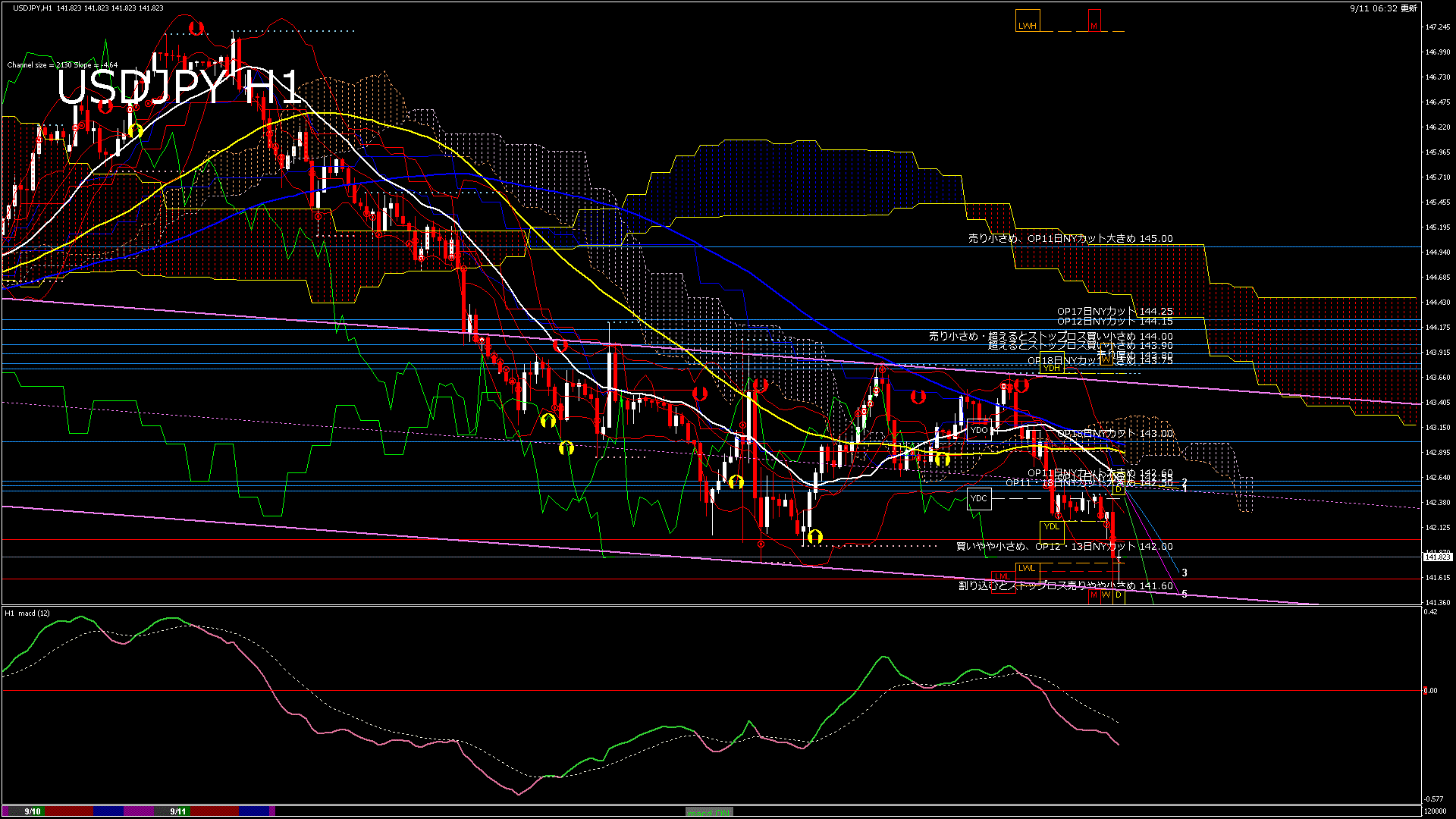Click the 147.245 price axis value

pos(1438,27)
